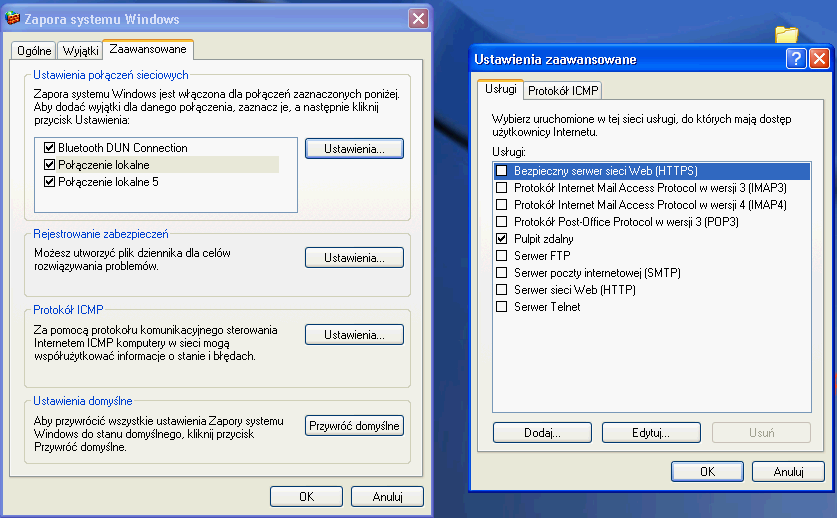Switch to the Ogólne tab

pyautogui.click(x=34, y=51)
